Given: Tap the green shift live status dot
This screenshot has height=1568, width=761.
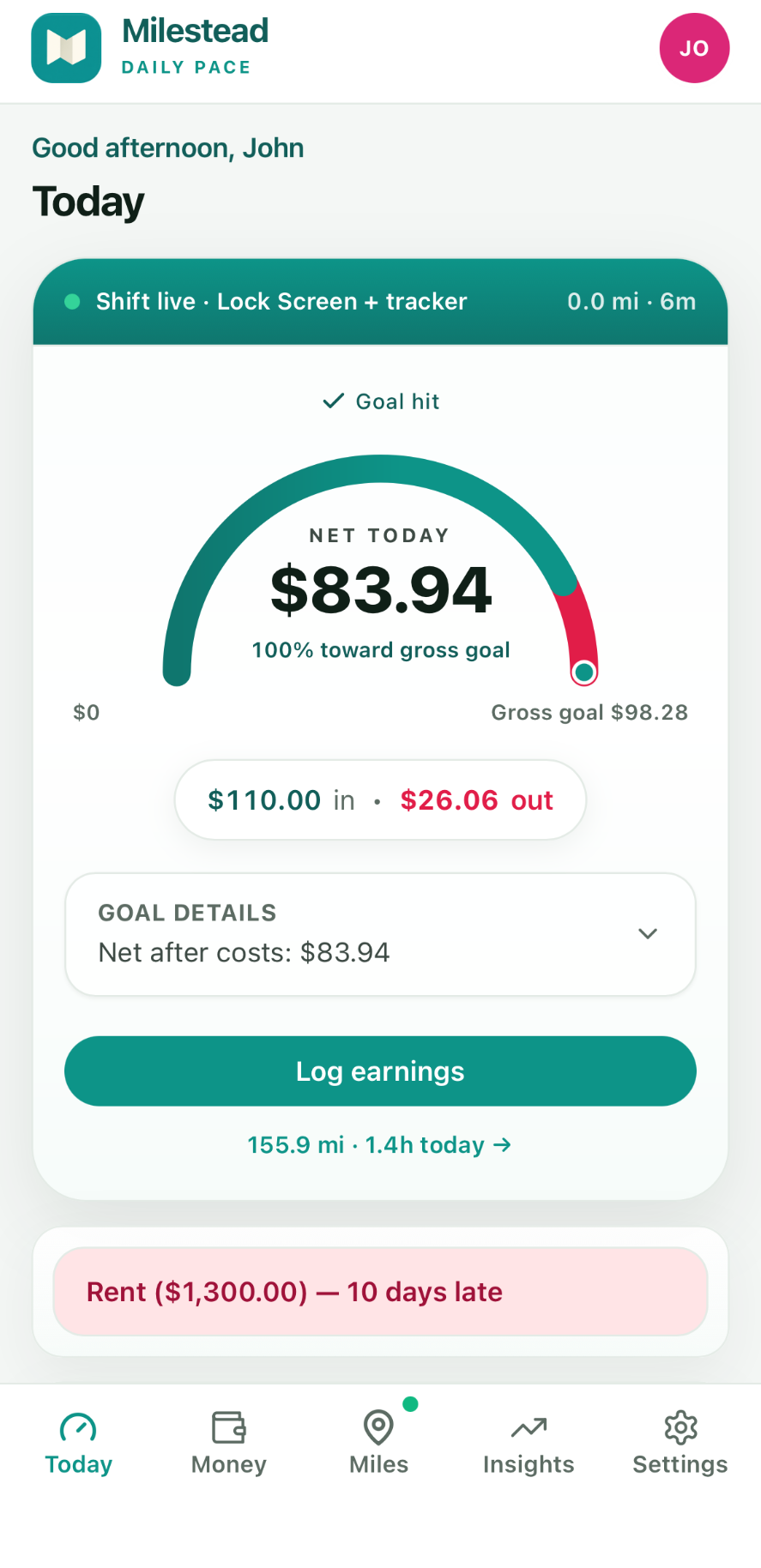Looking at the screenshot, I should [x=72, y=301].
